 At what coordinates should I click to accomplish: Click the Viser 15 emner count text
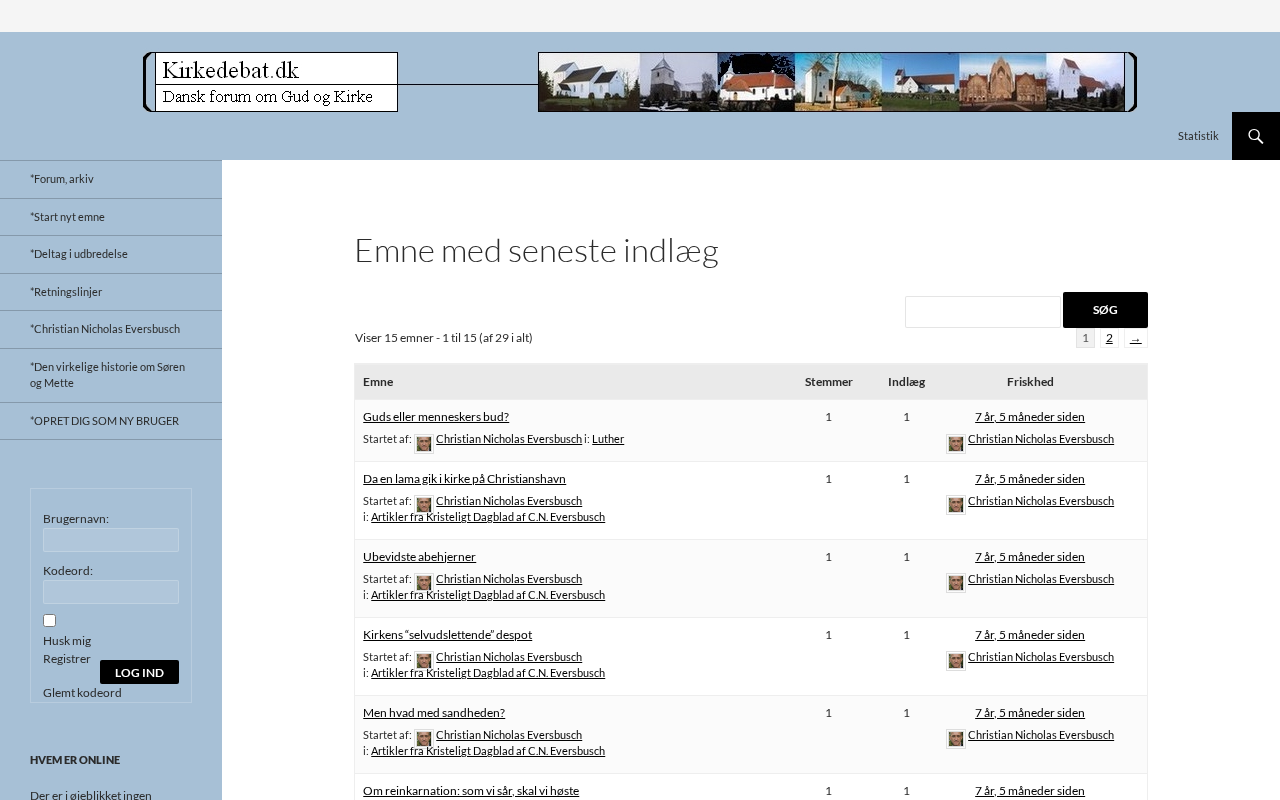click(x=444, y=338)
